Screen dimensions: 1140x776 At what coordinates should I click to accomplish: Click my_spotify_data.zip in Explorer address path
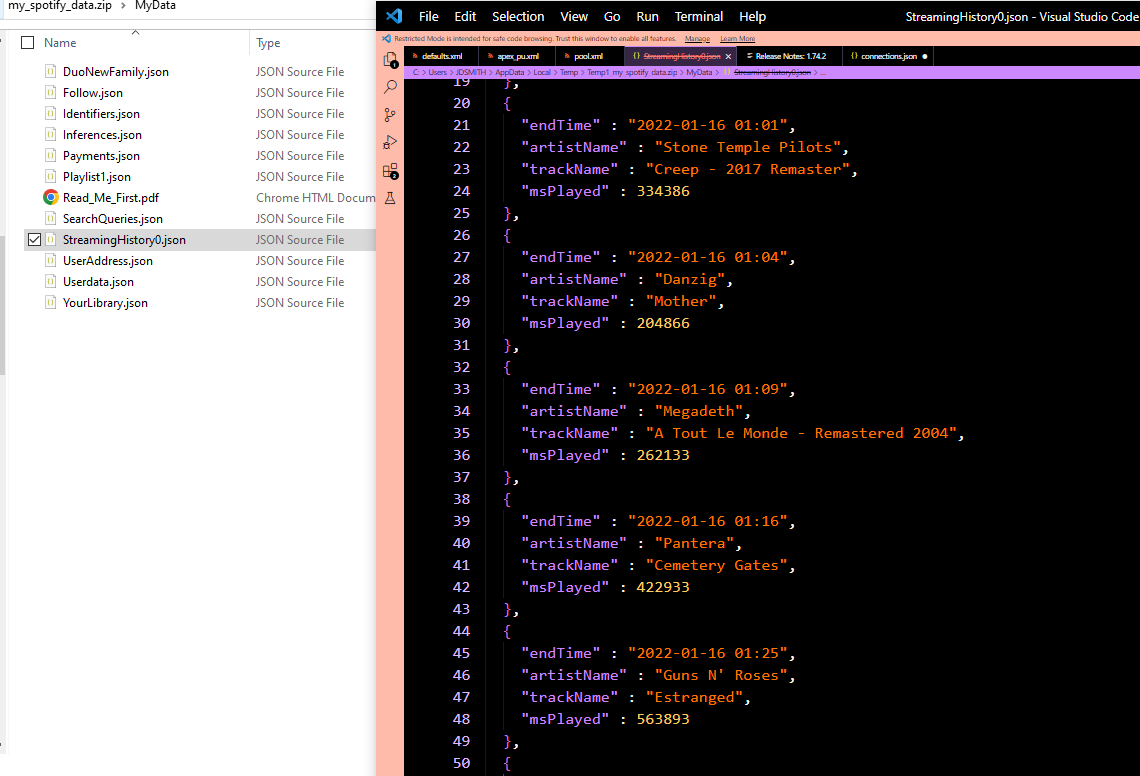[60, 6]
